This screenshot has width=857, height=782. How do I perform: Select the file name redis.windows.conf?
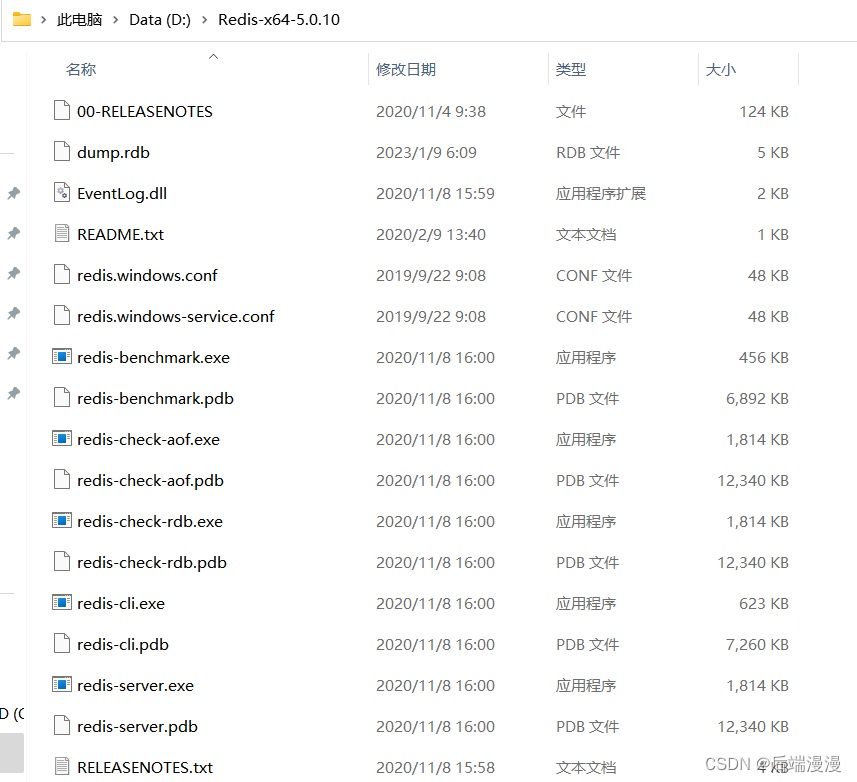click(x=147, y=275)
